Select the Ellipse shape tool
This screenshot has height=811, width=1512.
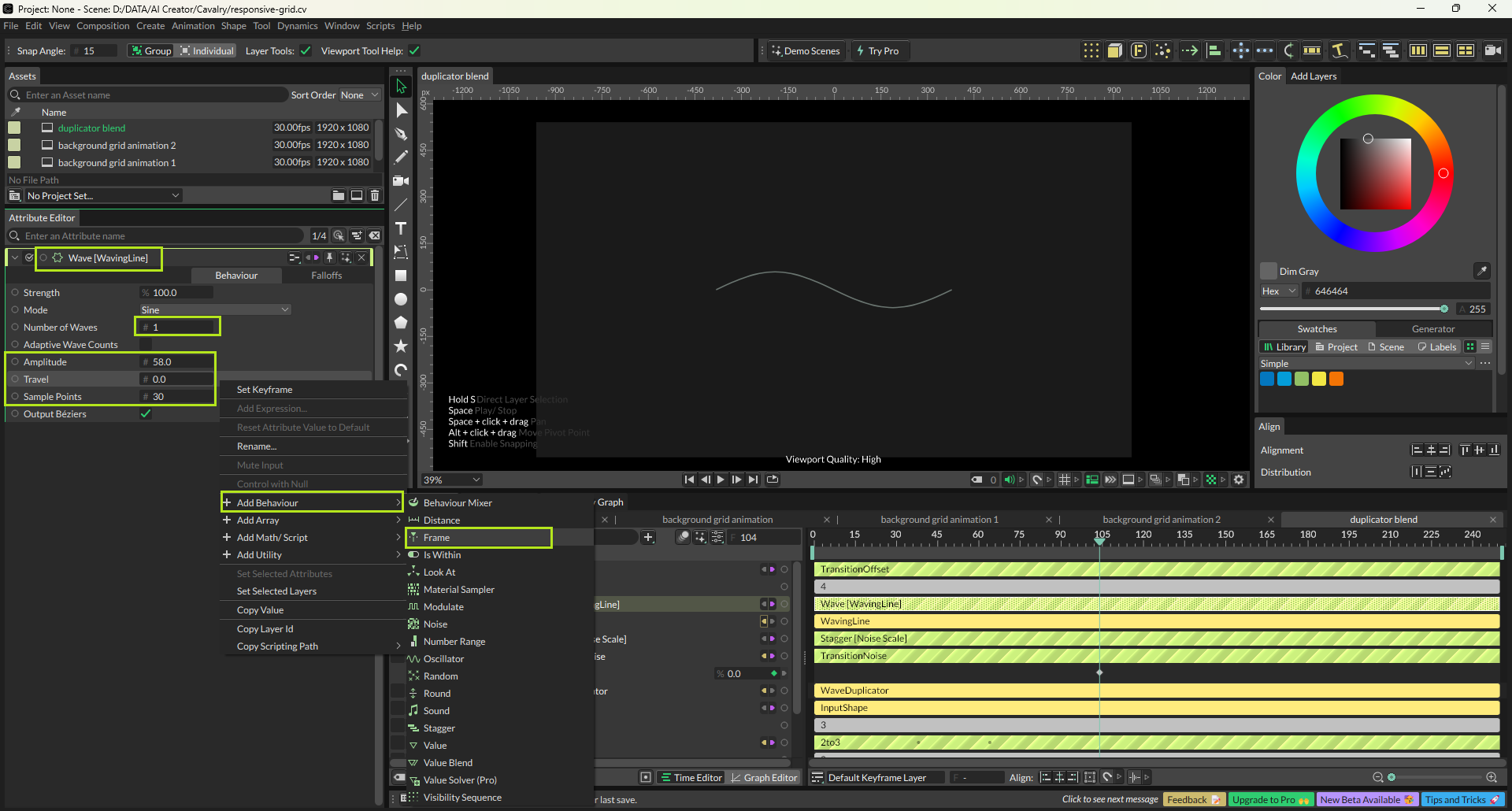(x=401, y=299)
